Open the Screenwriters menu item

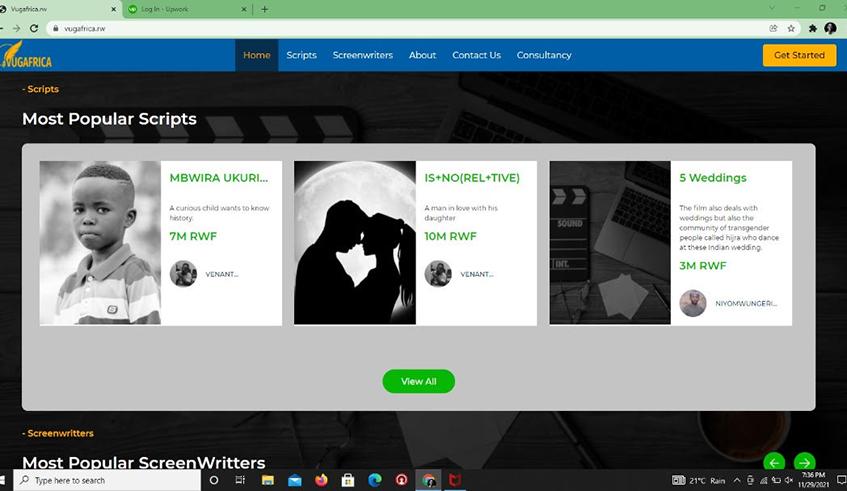pyautogui.click(x=362, y=55)
